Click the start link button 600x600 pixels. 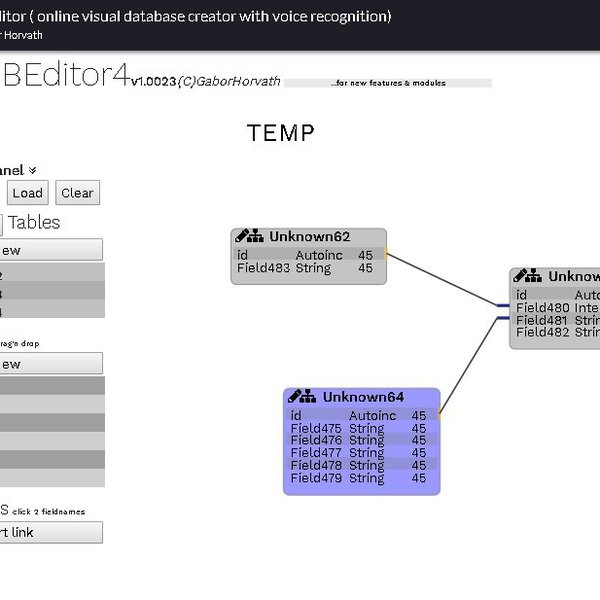(51, 532)
